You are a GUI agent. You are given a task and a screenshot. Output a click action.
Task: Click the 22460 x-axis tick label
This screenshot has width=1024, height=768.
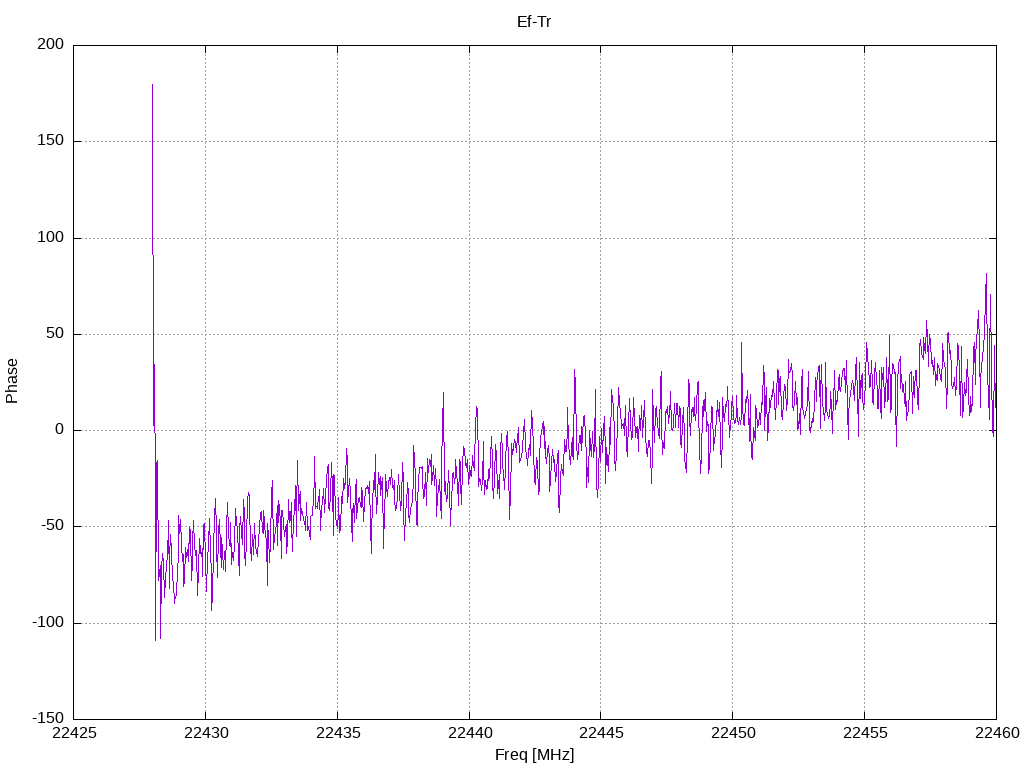pos(997,733)
